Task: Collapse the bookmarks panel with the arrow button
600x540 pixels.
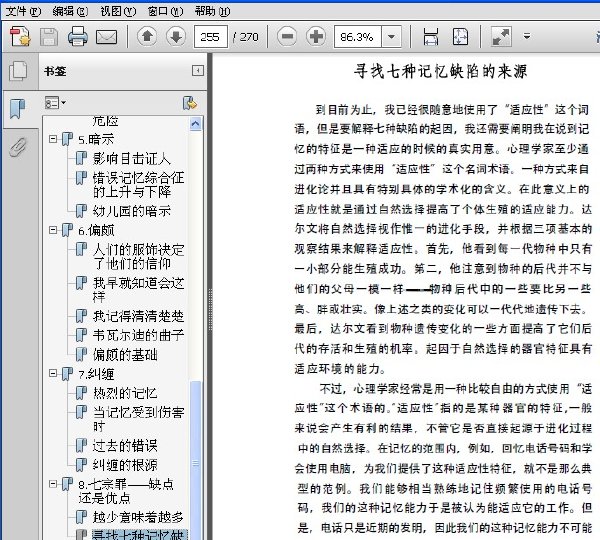Action: tap(198, 71)
